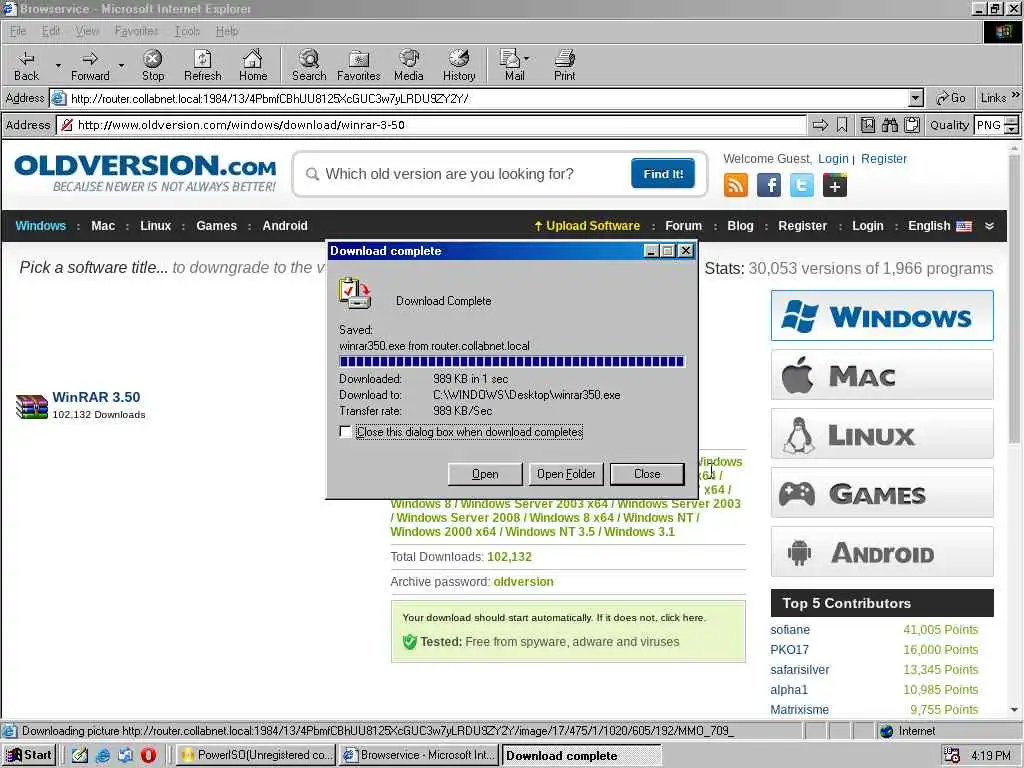Click the binoculars find icon
The width and height of the screenshot is (1024, 768).
[x=889, y=125]
